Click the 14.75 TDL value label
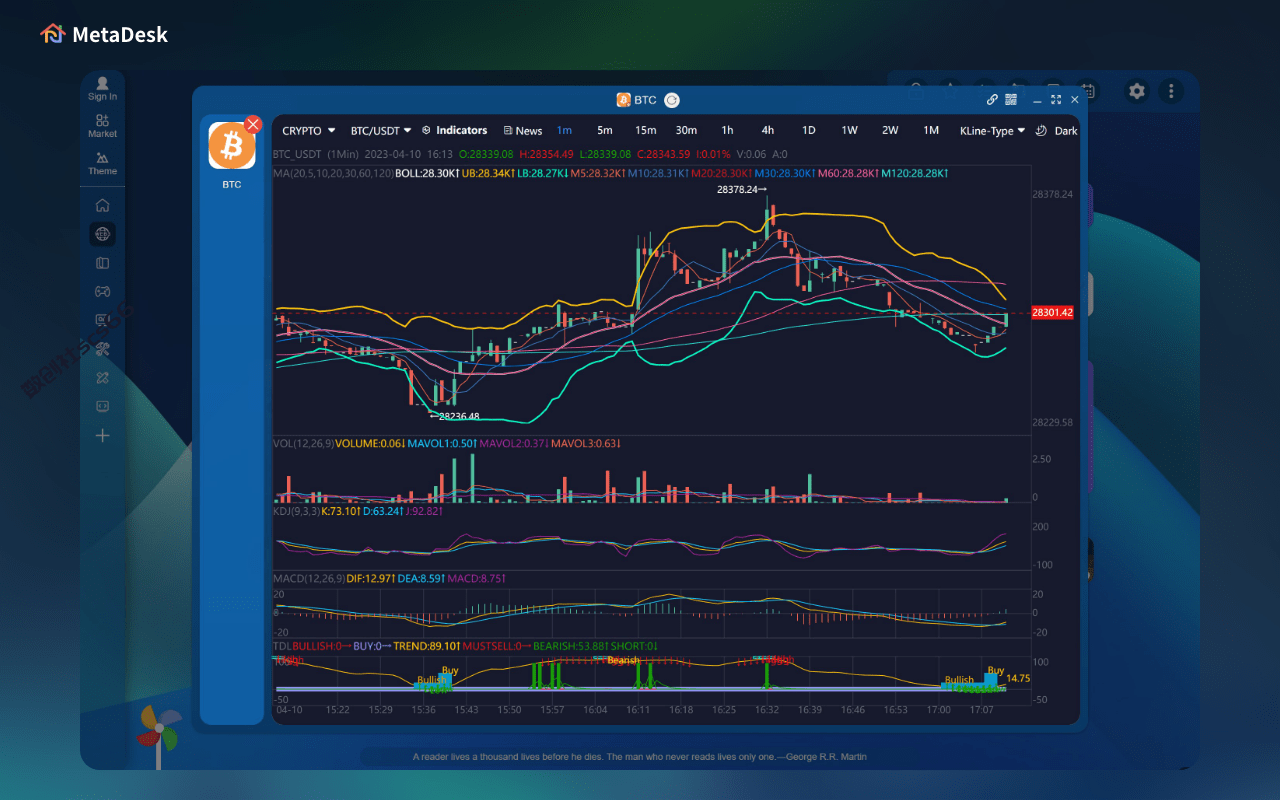The height and width of the screenshot is (800, 1280). 1018,678
